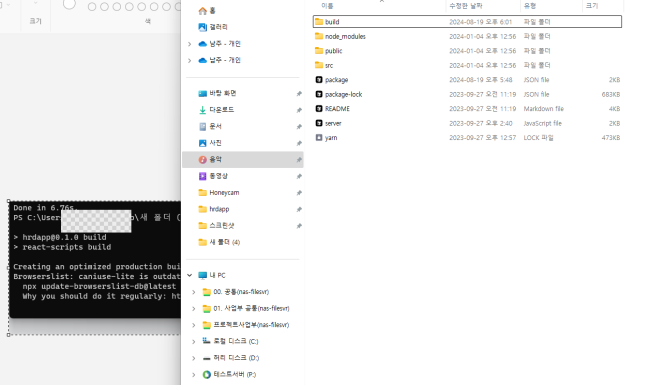650x385 pixels.
Task: Click the 내 PC computer icon
Action: (x=202, y=275)
